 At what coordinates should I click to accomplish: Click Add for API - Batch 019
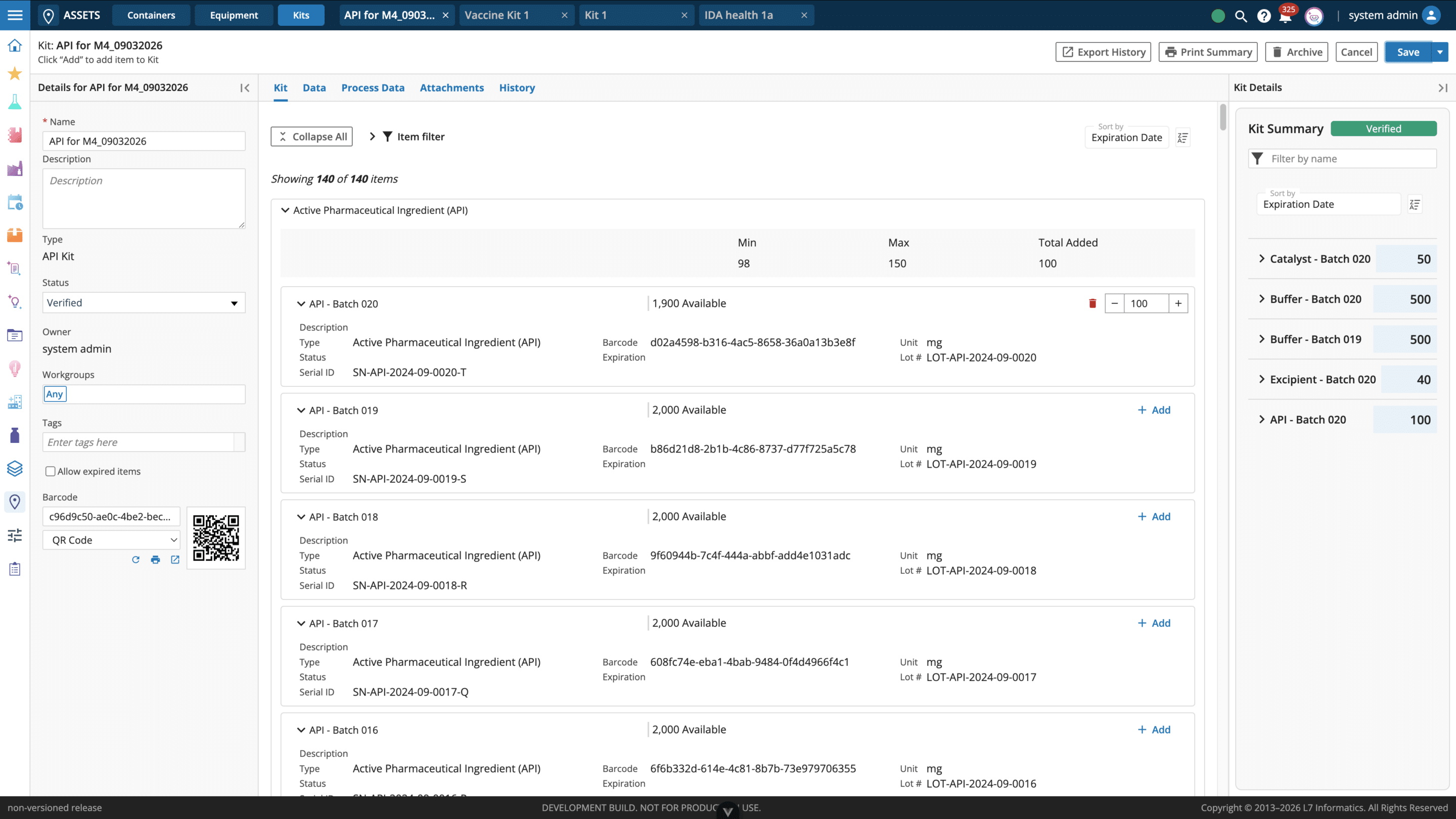click(x=1154, y=410)
